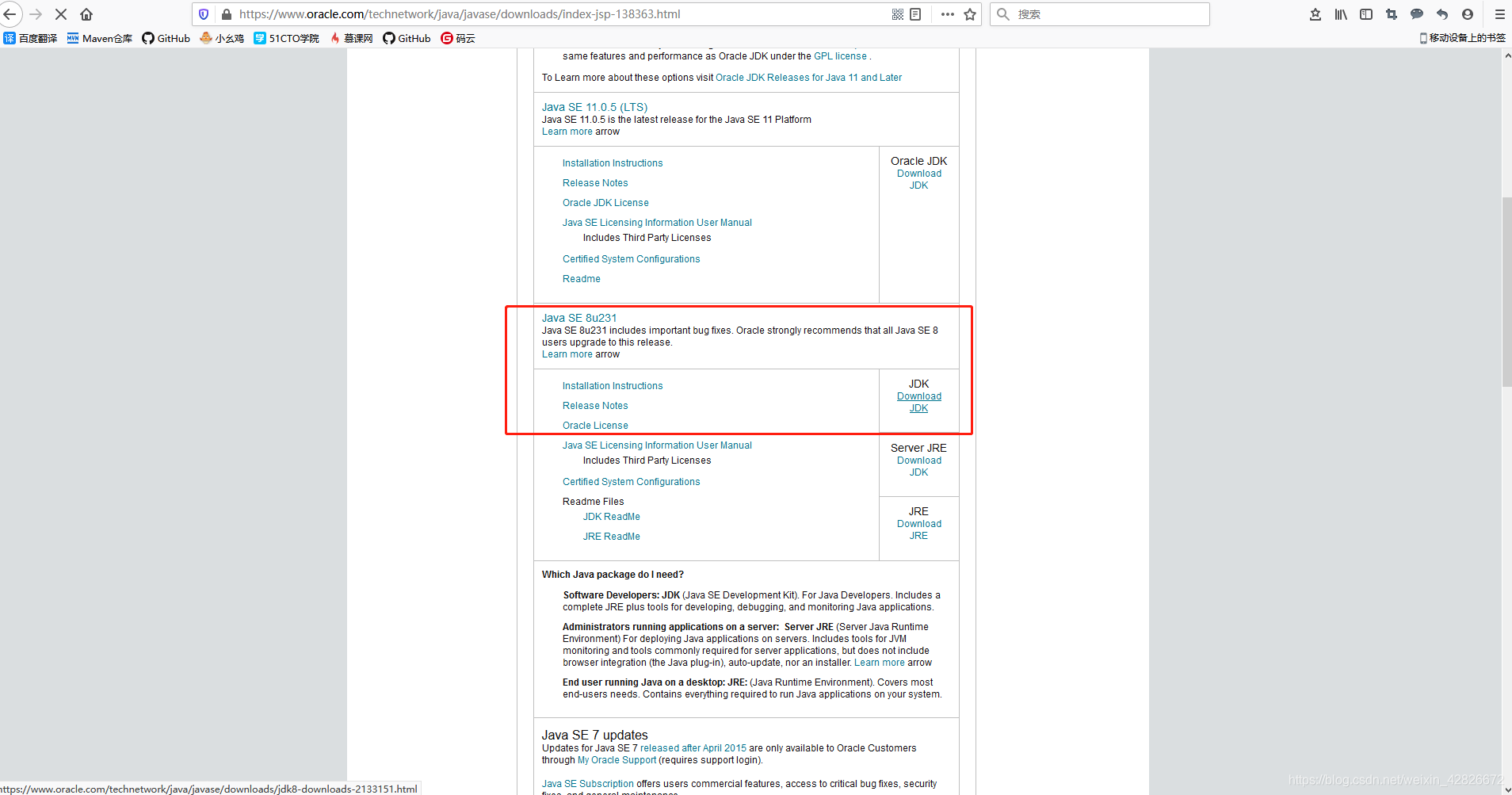
Task: Open the first GitHub bookmark
Action: click(x=166, y=38)
